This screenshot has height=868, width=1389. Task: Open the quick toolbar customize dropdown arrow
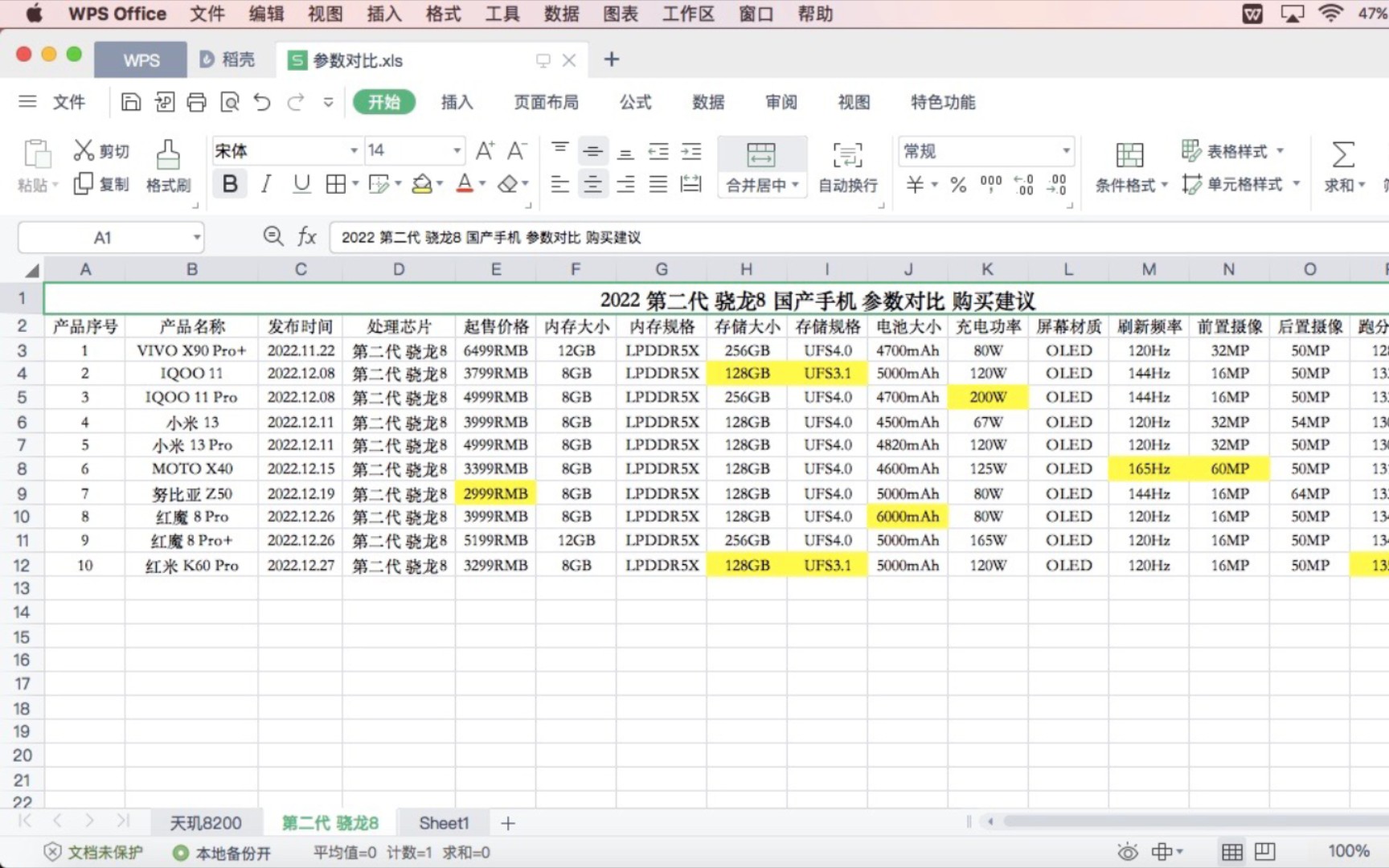pyautogui.click(x=328, y=102)
